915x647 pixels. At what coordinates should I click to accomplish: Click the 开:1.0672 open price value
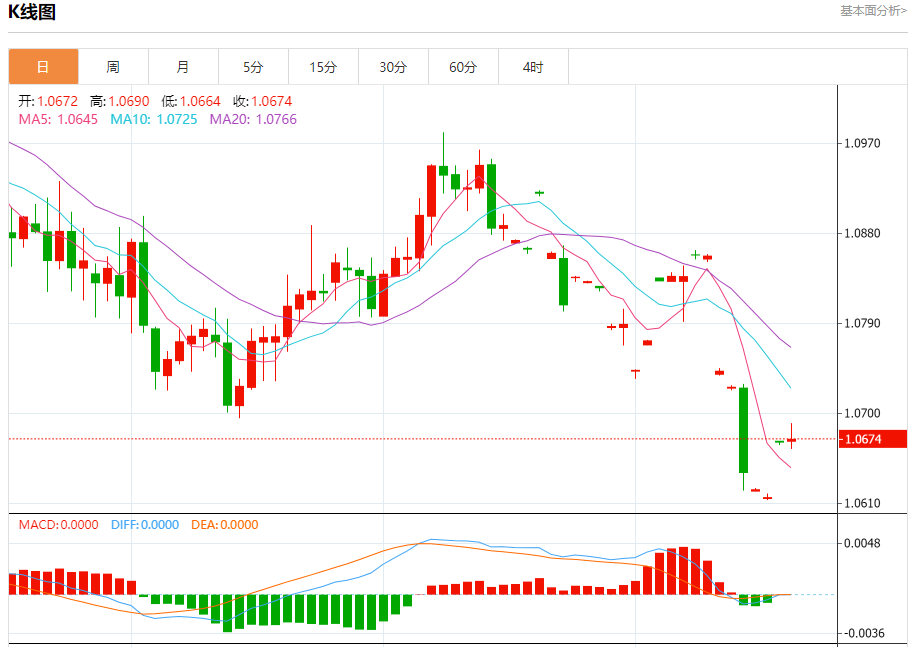point(48,101)
